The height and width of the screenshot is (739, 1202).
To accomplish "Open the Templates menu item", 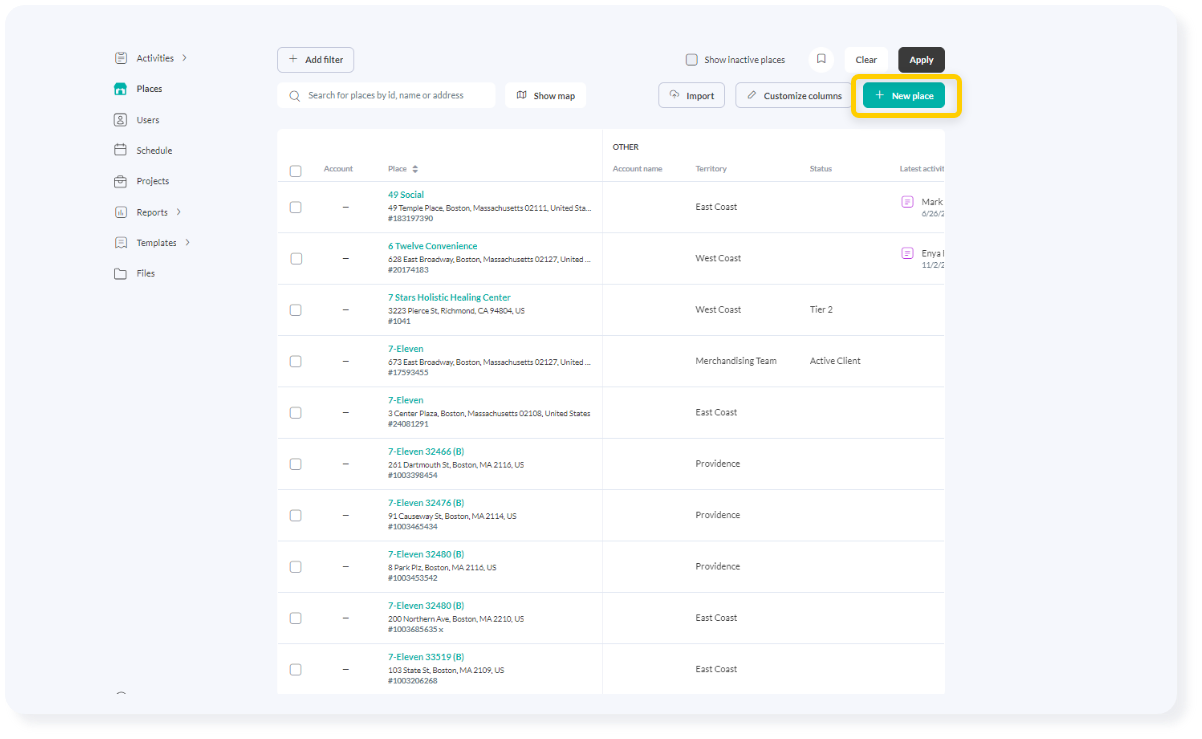I will pos(156,243).
